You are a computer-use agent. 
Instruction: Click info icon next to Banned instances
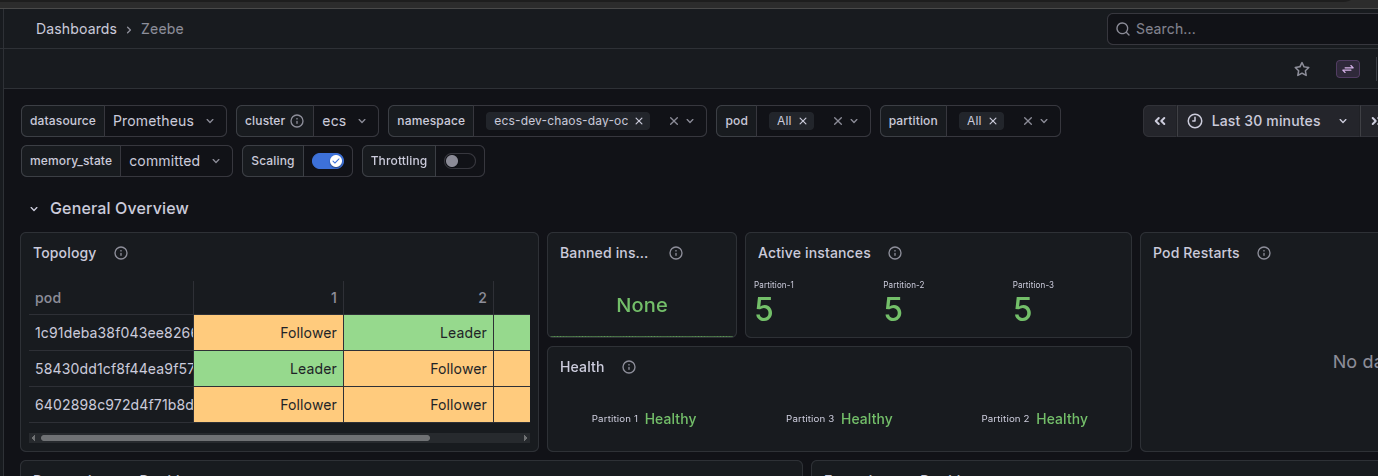coord(676,253)
